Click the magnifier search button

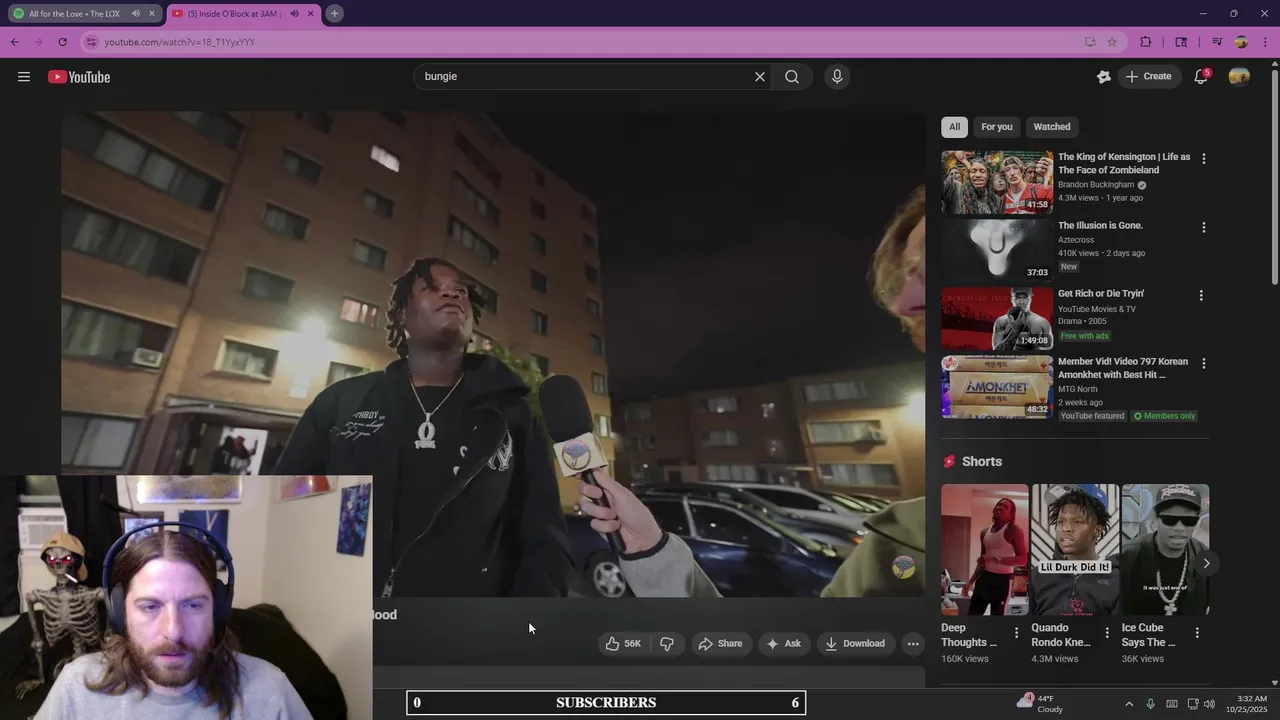[x=792, y=77]
